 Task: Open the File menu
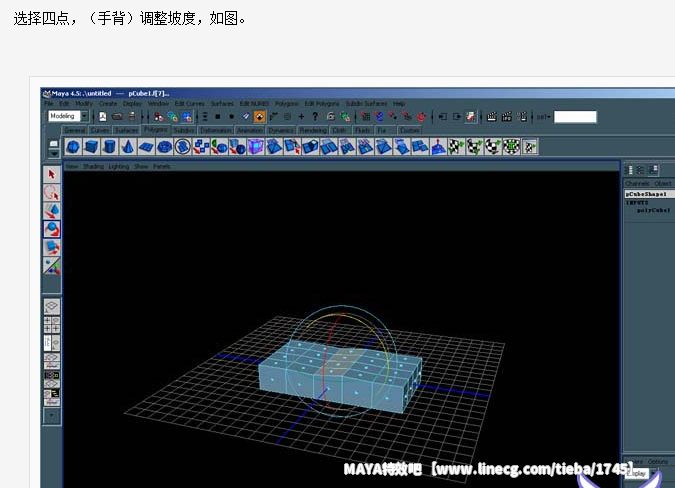point(49,104)
